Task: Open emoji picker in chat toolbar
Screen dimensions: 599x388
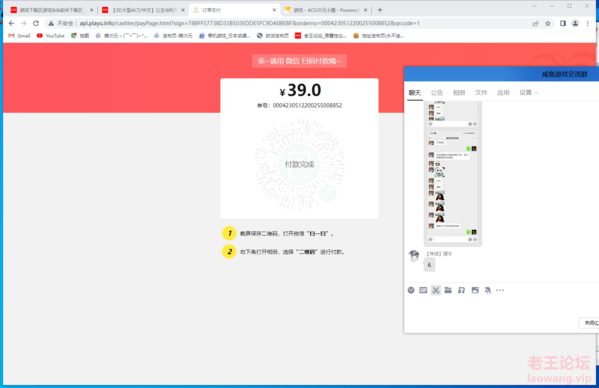Action: point(411,290)
